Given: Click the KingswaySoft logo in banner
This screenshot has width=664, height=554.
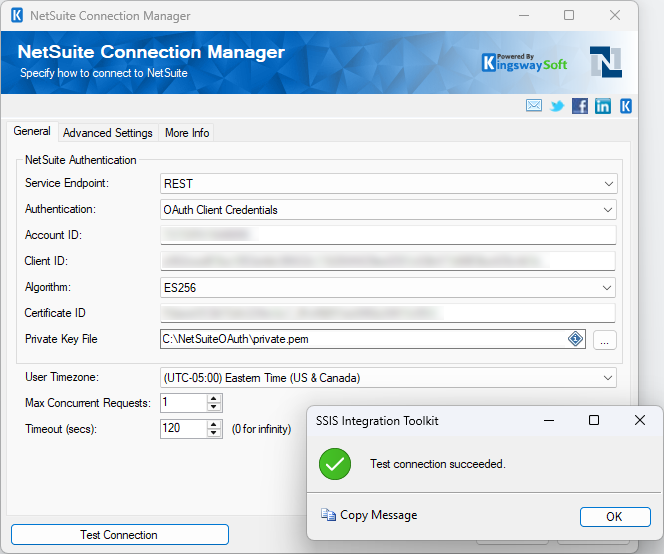Looking at the screenshot, I should [x=524, y=63].
